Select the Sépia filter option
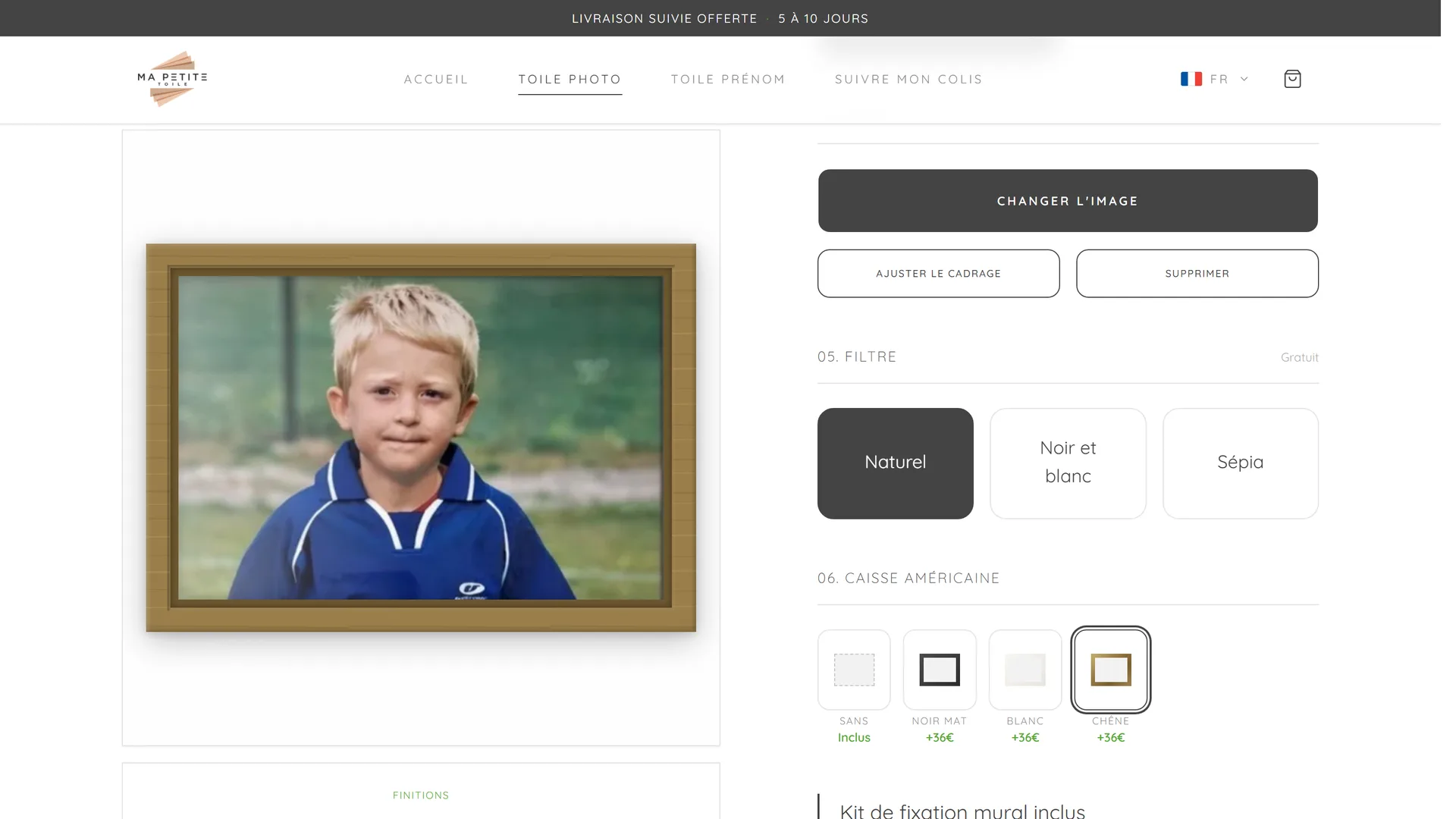Image resolution: width=1456 pixels, height=819 pixels. 1240,463
